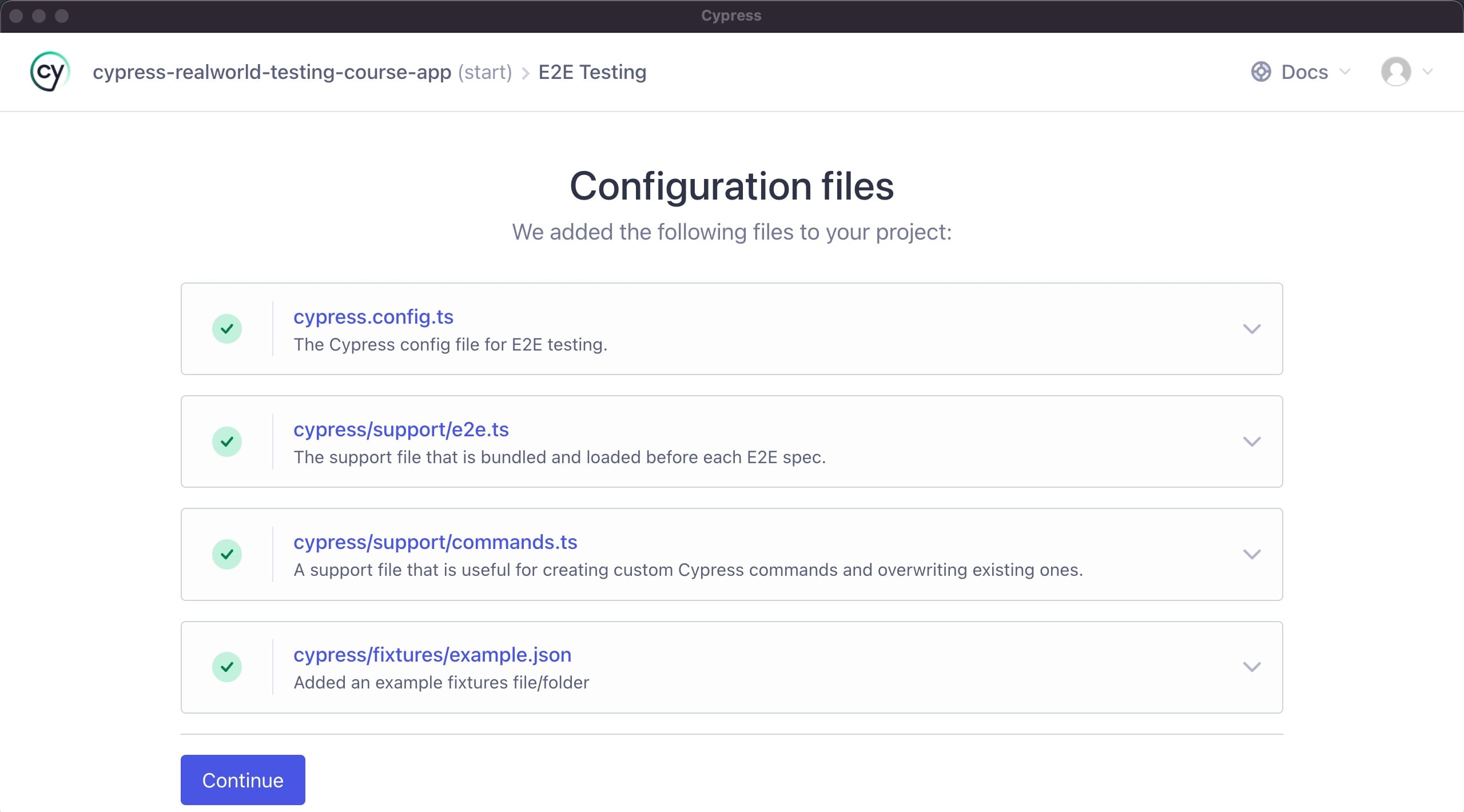Open the cypress/support/e2e.ts file link

pos(402,429)
